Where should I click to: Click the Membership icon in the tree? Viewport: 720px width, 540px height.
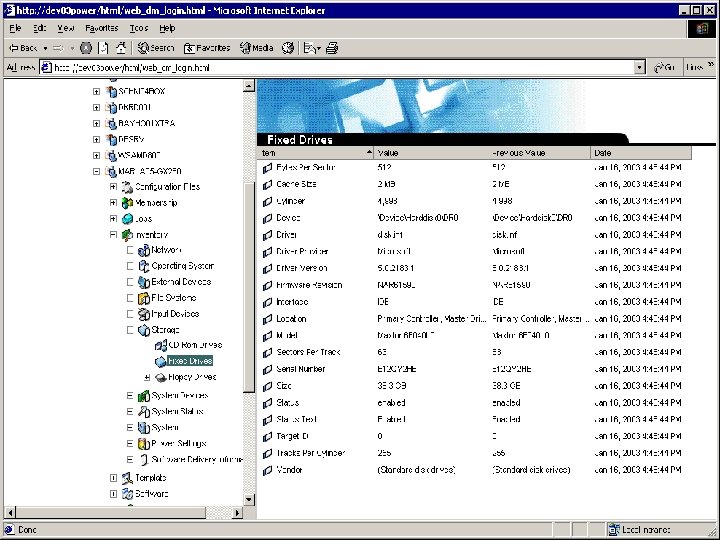(x=127, y=203)
